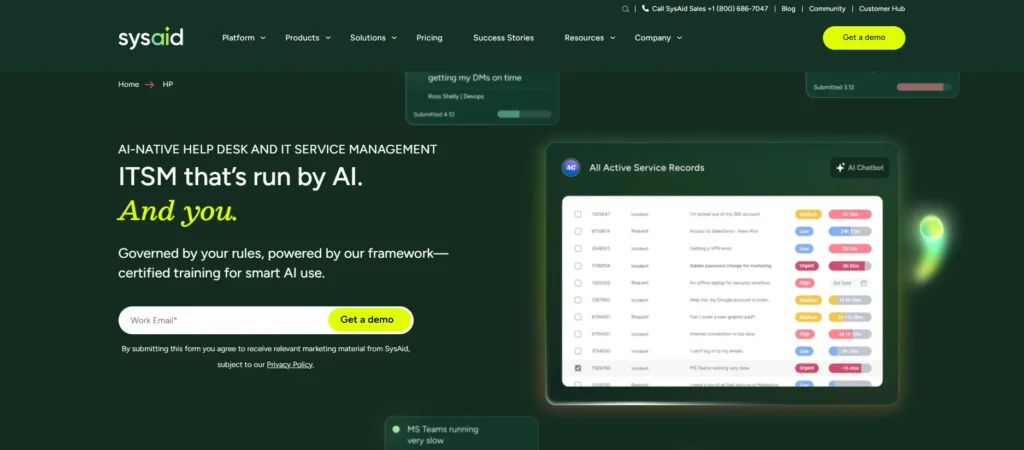This screenshot has width=1024, height=450.
Task: Click Get a demo next to Work Email
Action: pyautogui.click(x=370, y=320)
